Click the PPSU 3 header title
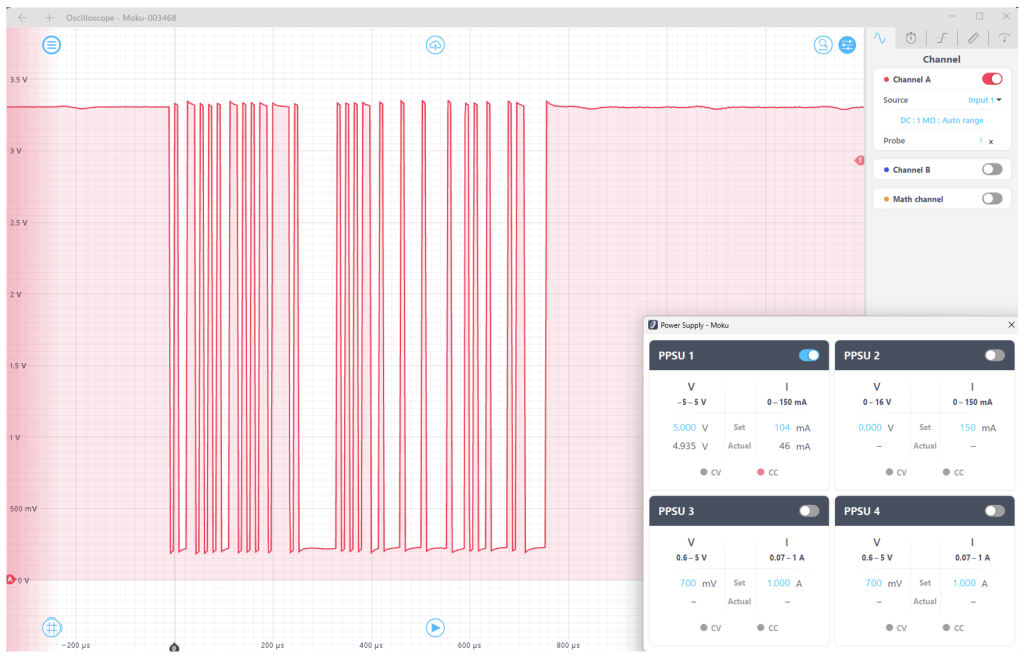 (x=676, y=511)
